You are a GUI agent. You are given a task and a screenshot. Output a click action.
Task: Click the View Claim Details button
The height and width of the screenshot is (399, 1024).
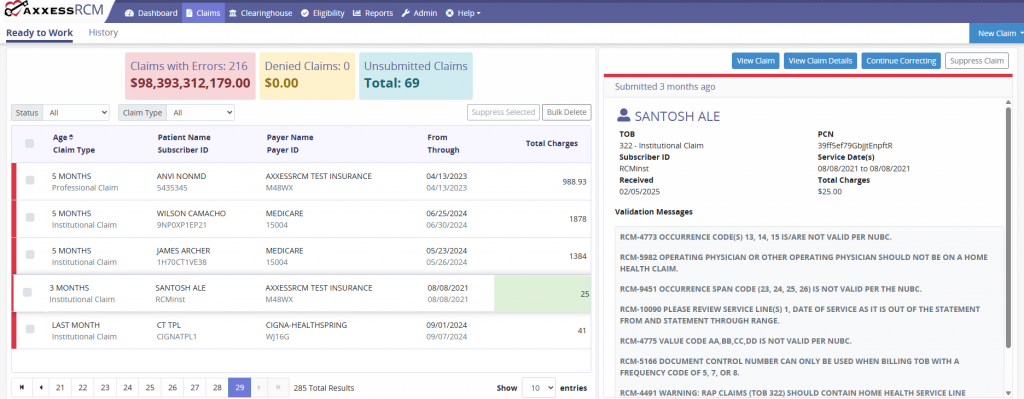click(820, 61)
